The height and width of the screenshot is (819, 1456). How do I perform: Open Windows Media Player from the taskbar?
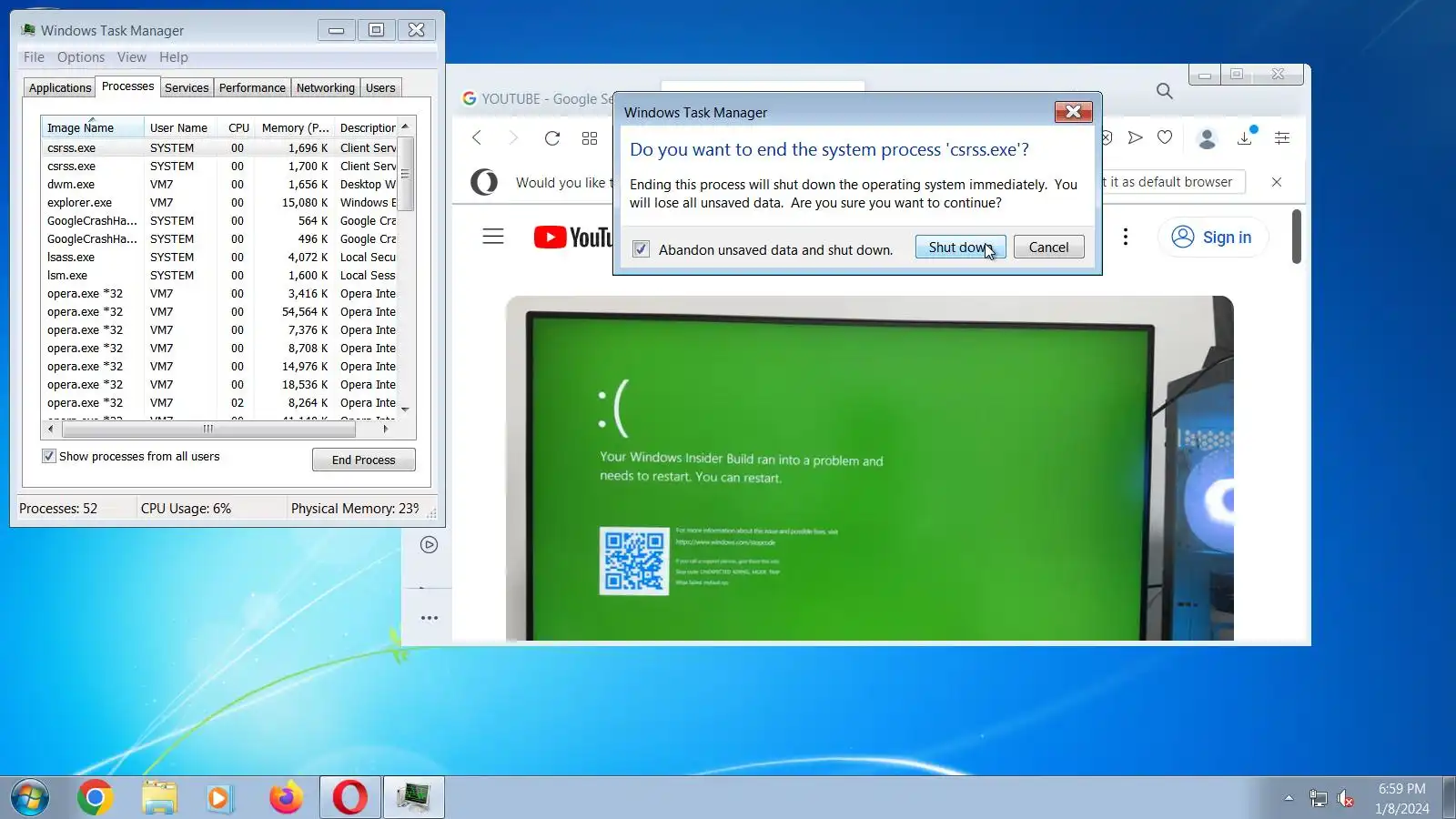coord(218,798)
